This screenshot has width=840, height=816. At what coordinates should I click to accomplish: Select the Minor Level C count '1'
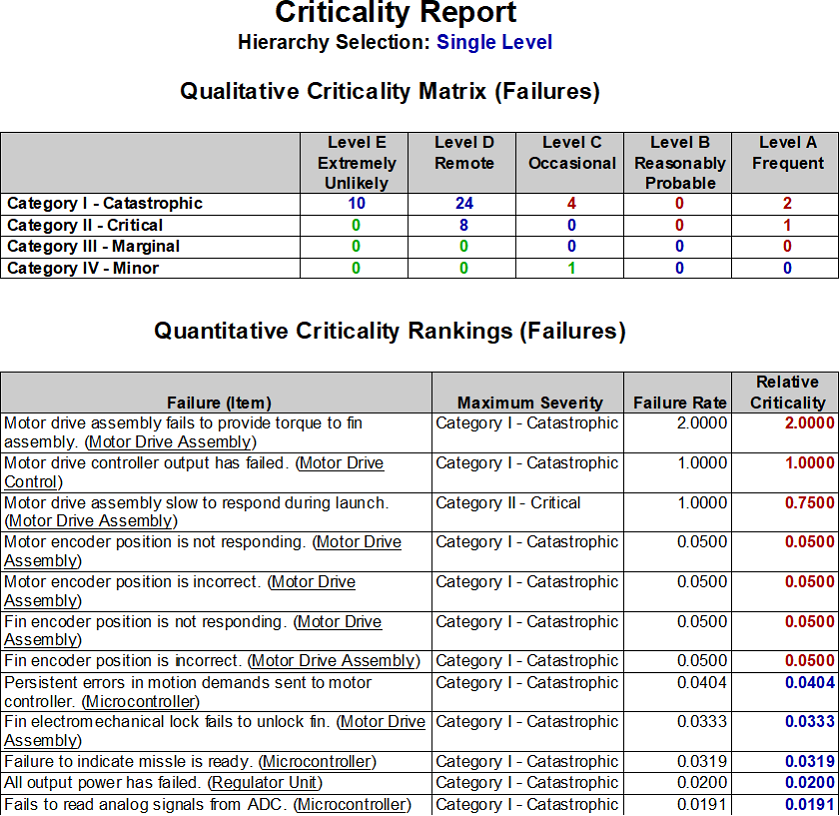(572, 268)
